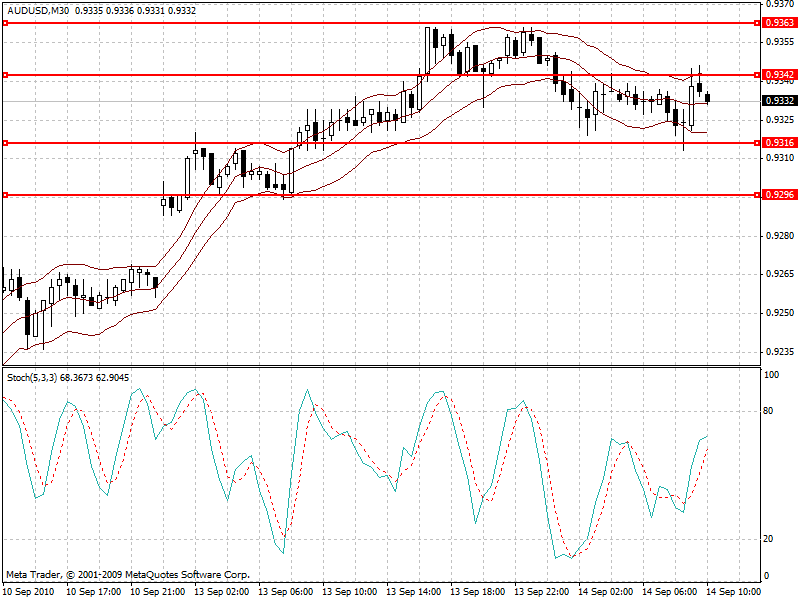
Task: Click the 13 Sep 22:00 time label
Action: [x=540, y=592]
